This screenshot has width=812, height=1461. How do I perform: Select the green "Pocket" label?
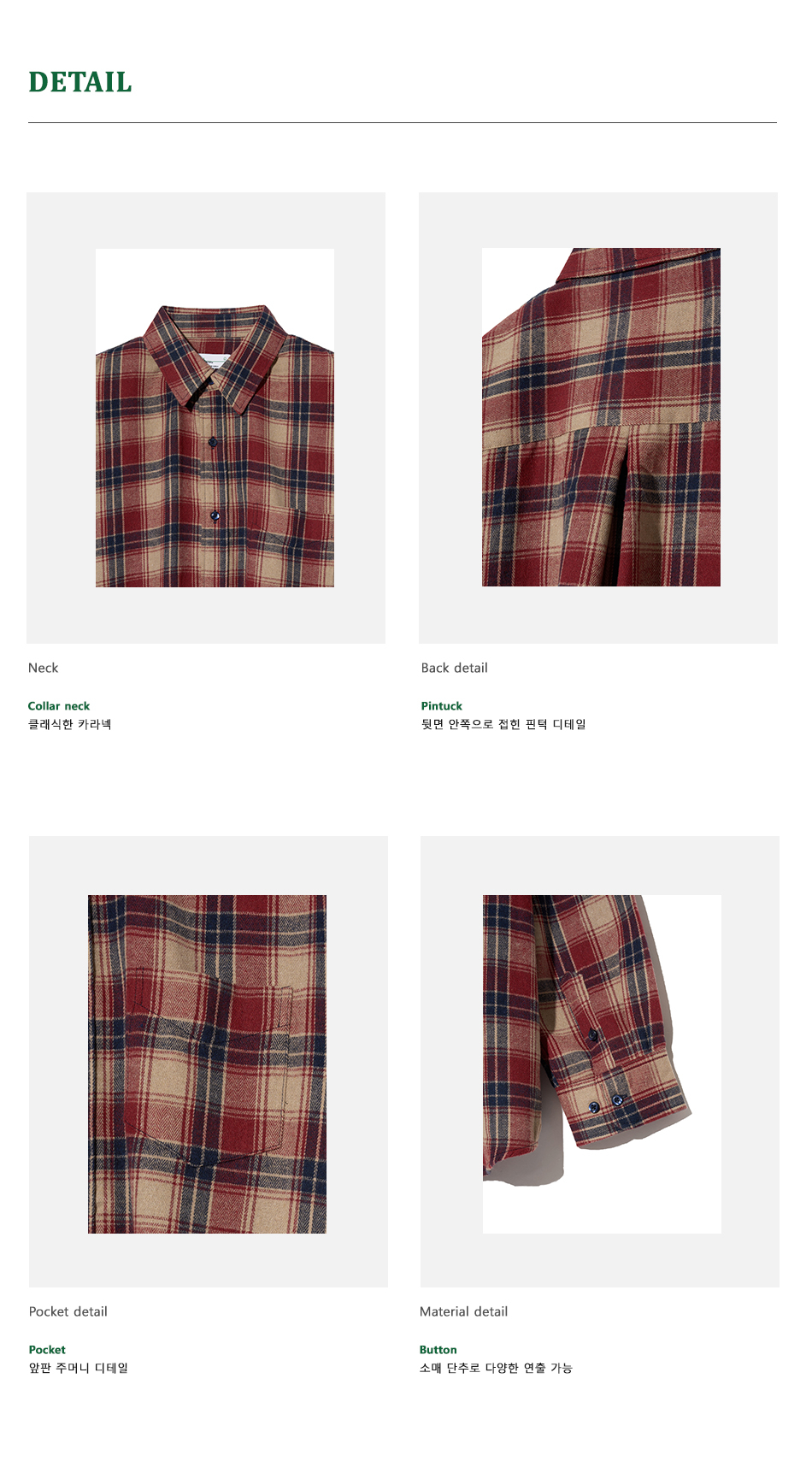coord(47,1350)
